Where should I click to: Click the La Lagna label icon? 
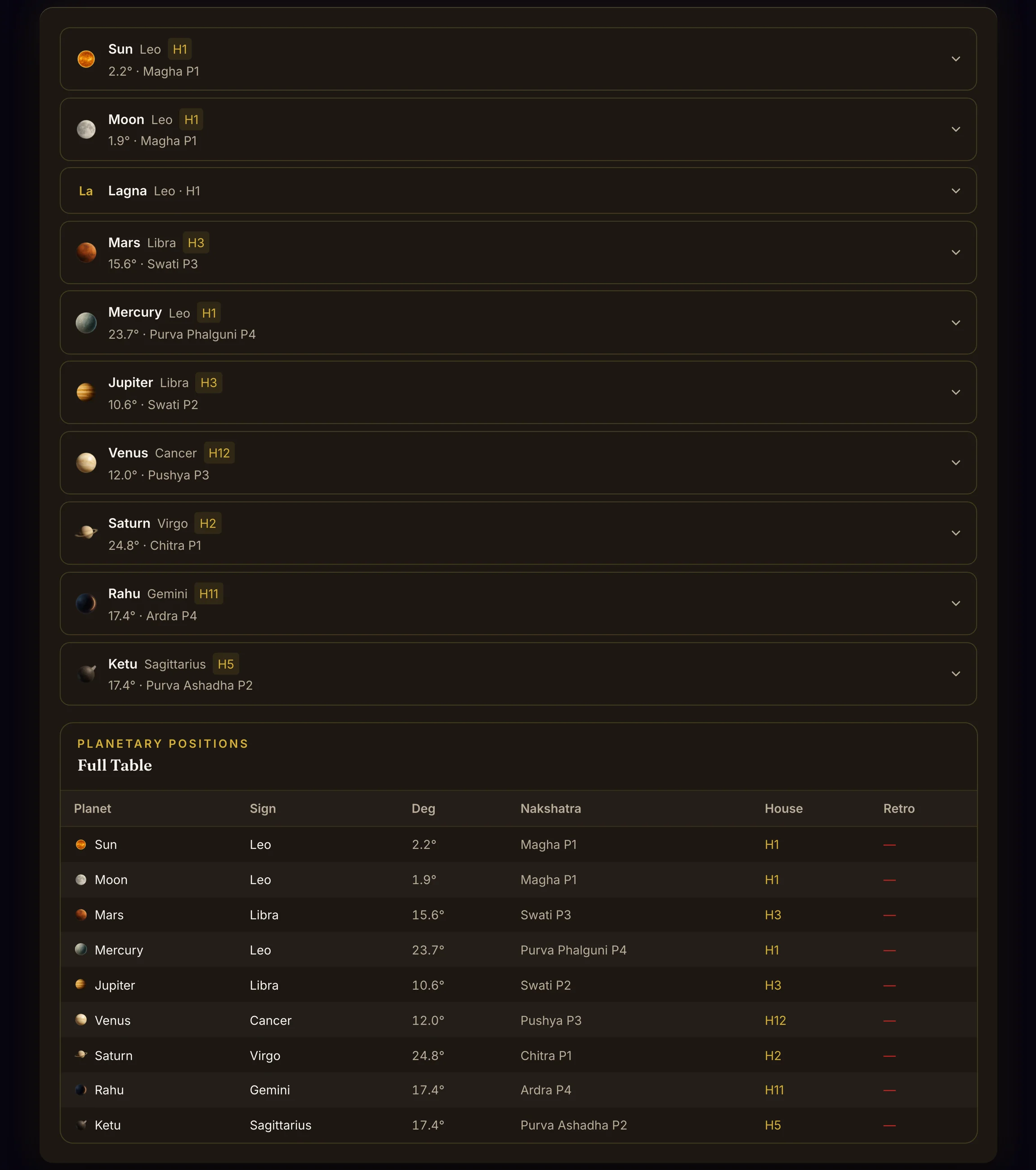pyautogui.click(x=86, y=191)
